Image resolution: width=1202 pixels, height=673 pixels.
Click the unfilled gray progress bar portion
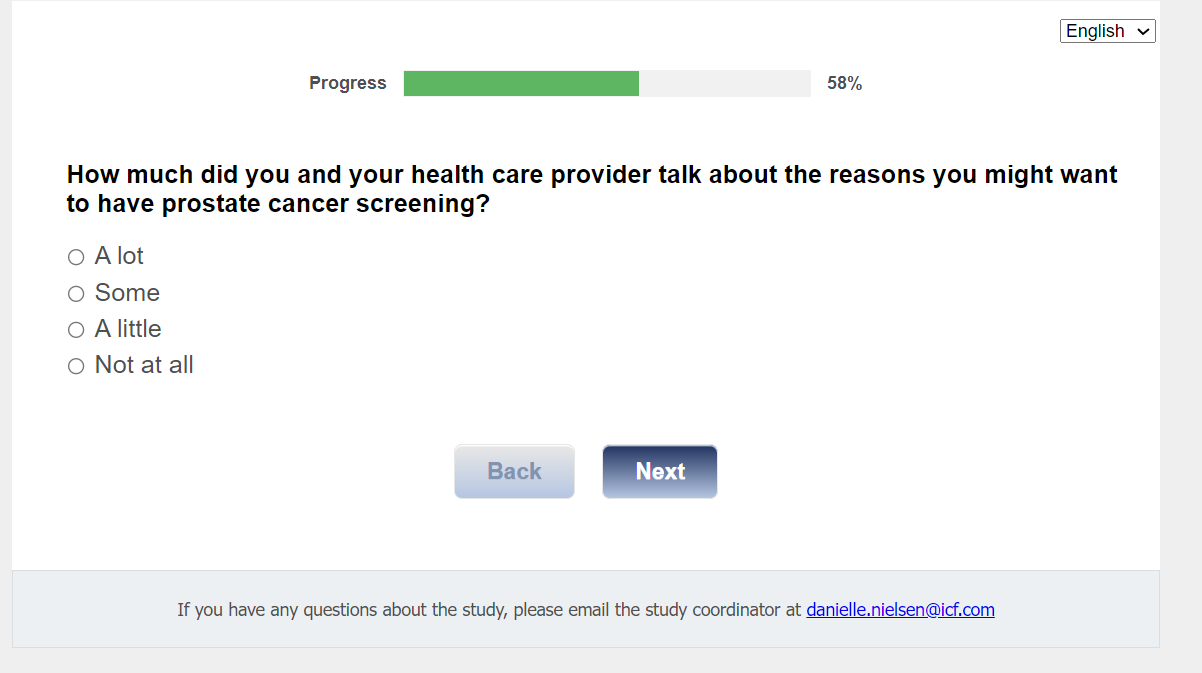(x=724, y=83)
